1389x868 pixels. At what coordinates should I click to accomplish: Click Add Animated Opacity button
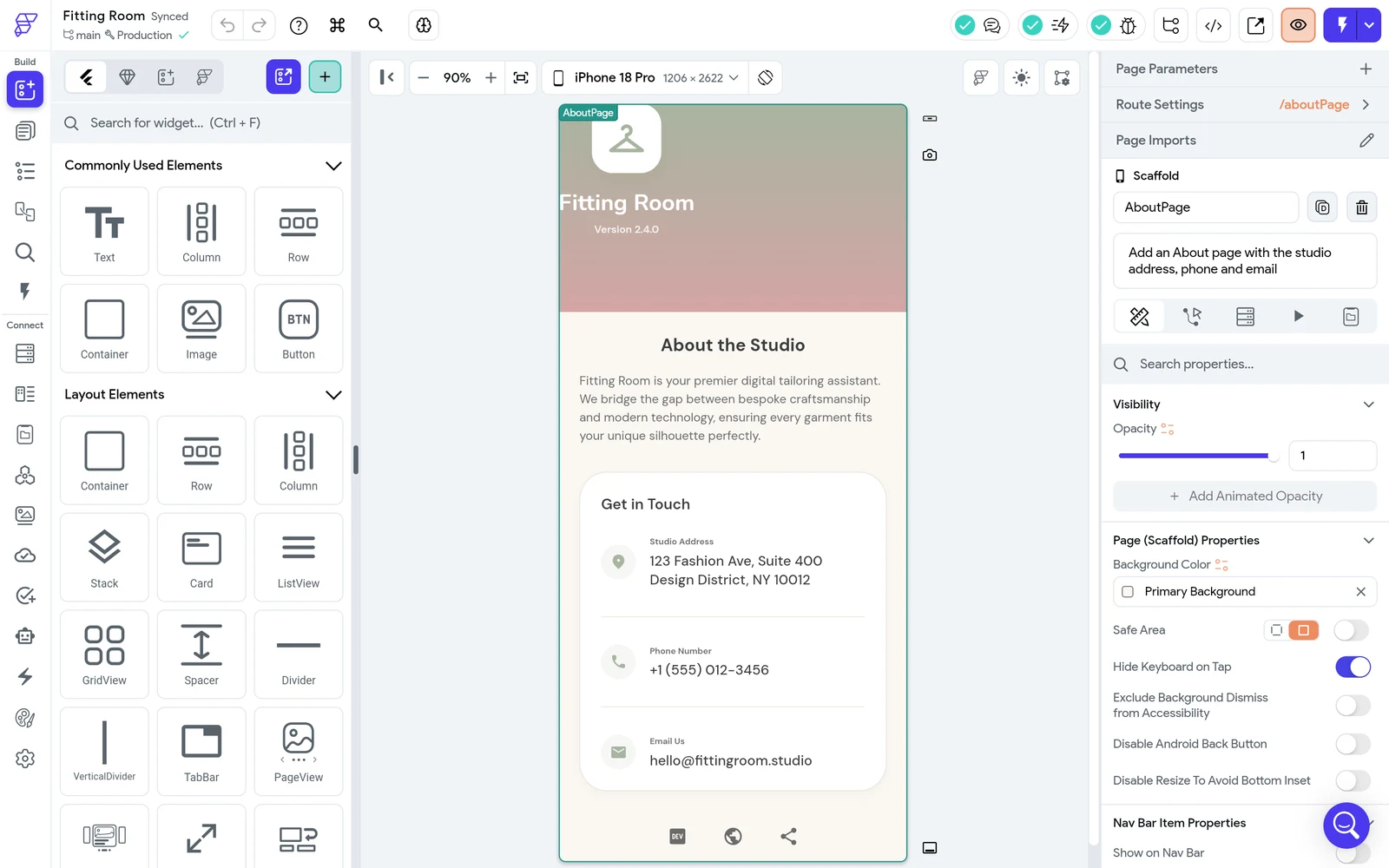click(1245, 496)
